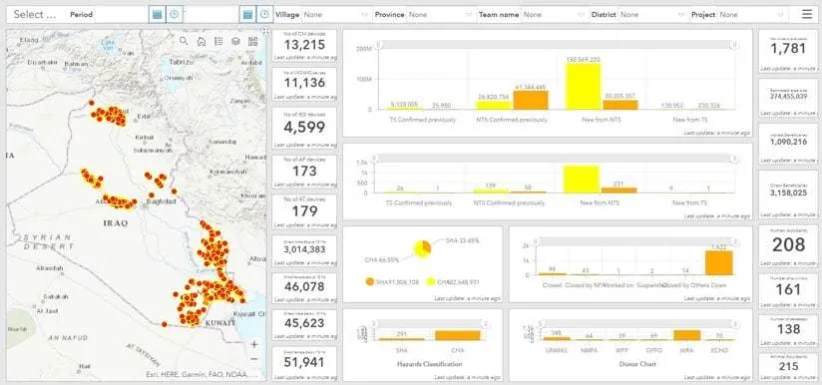Click the WRA bar in Donor Chart
Viewport: 822px width, 385px height.
coord(687,335)
